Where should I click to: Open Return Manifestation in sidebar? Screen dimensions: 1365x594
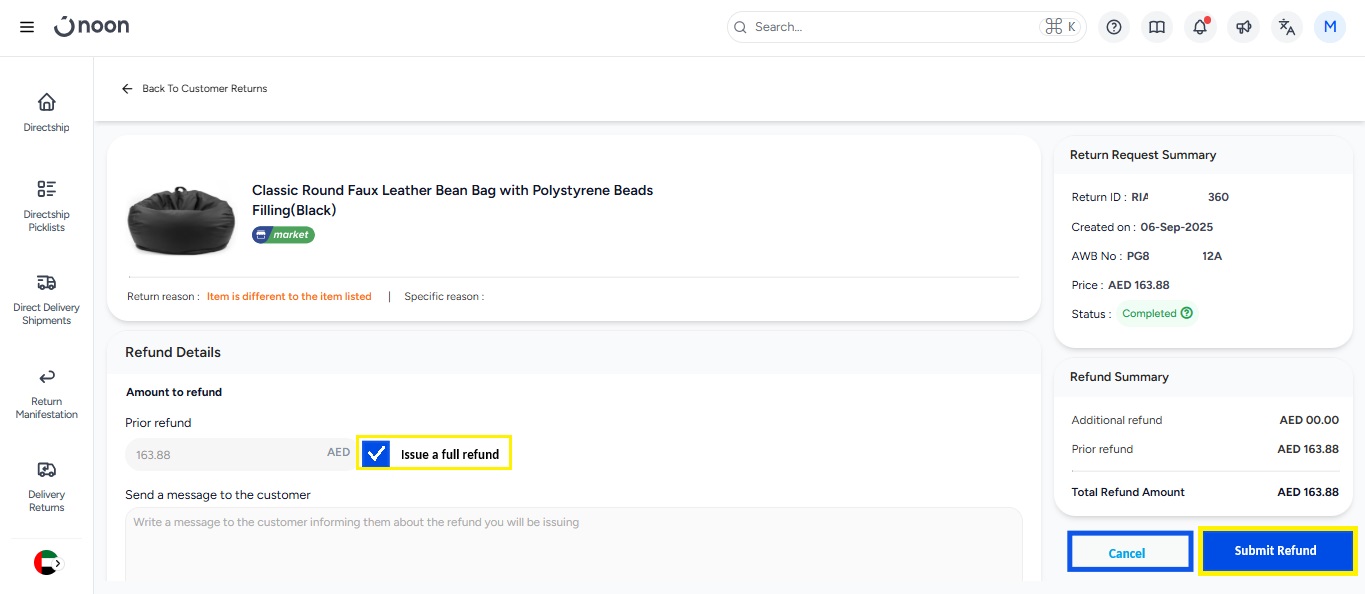tap(47, 393)
